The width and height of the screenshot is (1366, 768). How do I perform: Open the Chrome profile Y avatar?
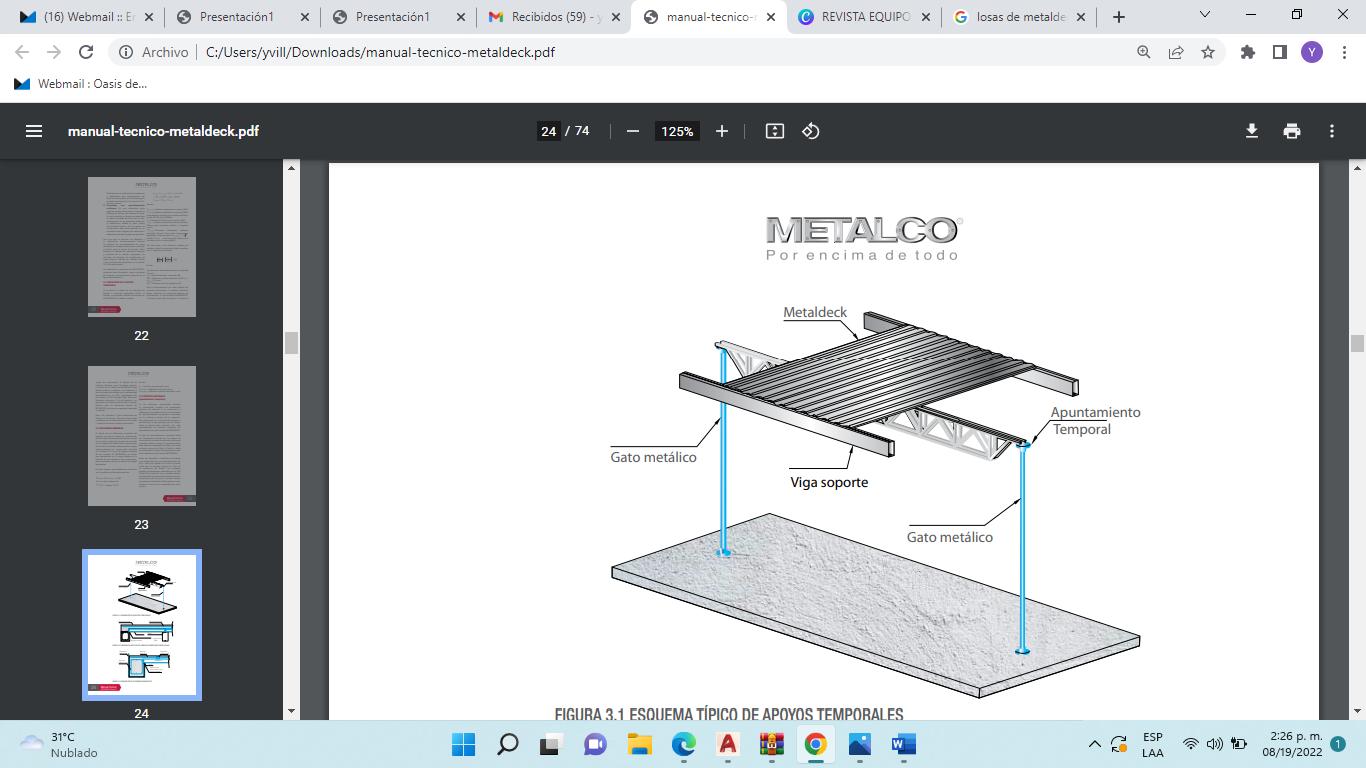(1312, 52)
